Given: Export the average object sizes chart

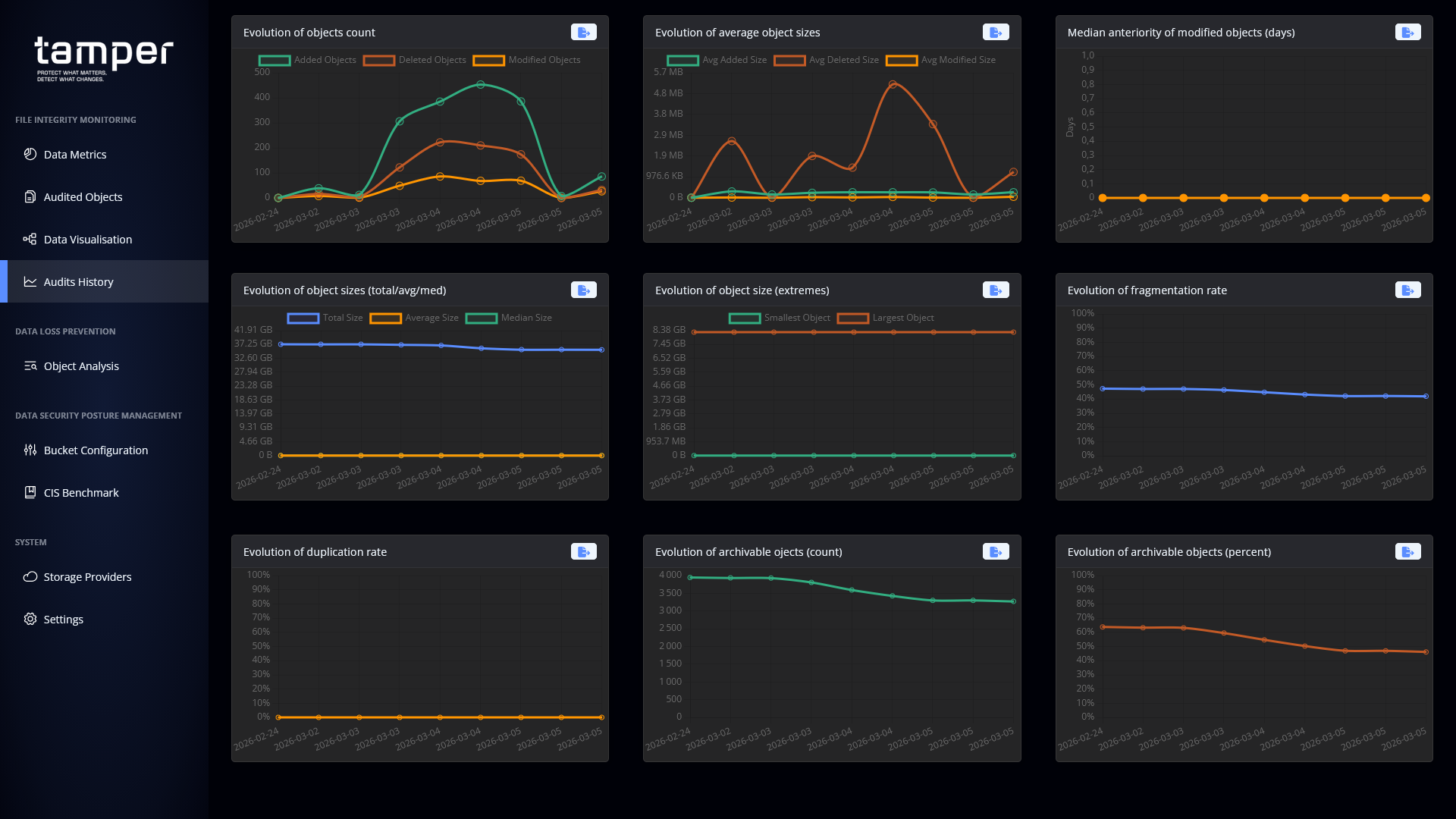Looking at the screenshot, I should [x=995, y=33].
